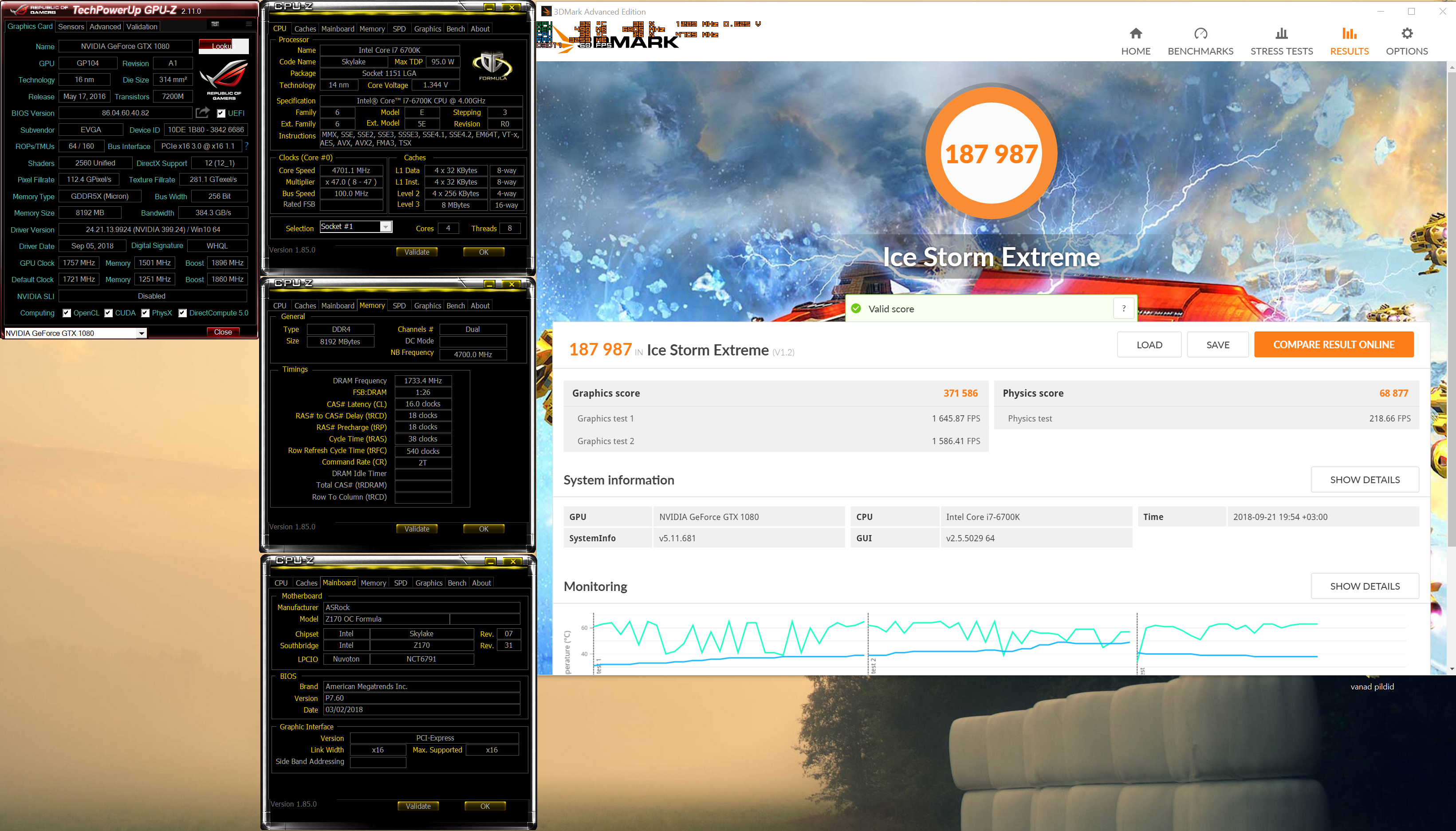Minimize the top CPU-Z window

tap(489, 8)
